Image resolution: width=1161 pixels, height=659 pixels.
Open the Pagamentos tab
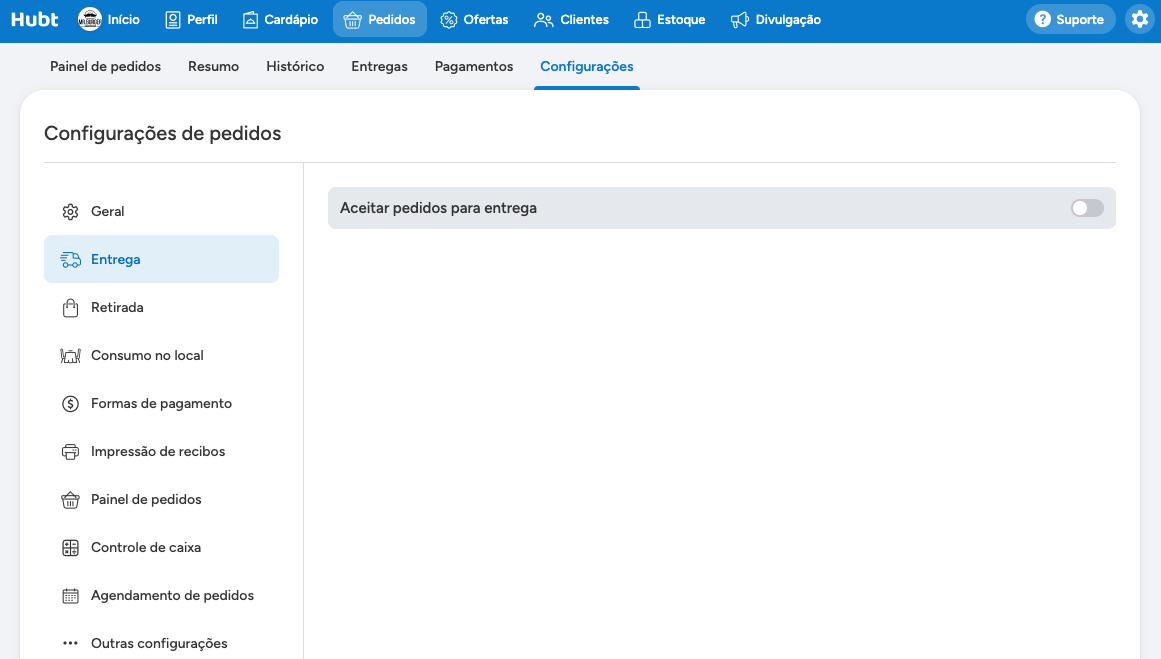474,67
